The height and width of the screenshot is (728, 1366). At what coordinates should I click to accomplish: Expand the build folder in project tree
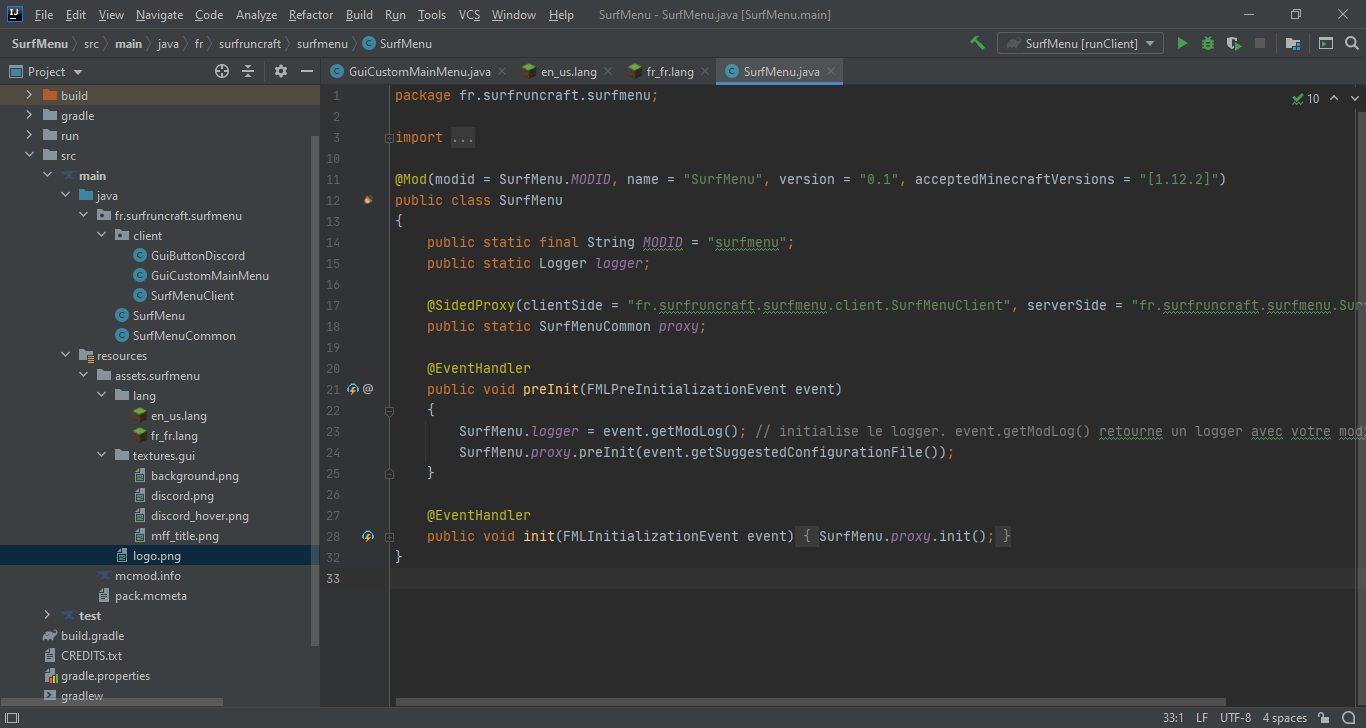coord(29,95)
